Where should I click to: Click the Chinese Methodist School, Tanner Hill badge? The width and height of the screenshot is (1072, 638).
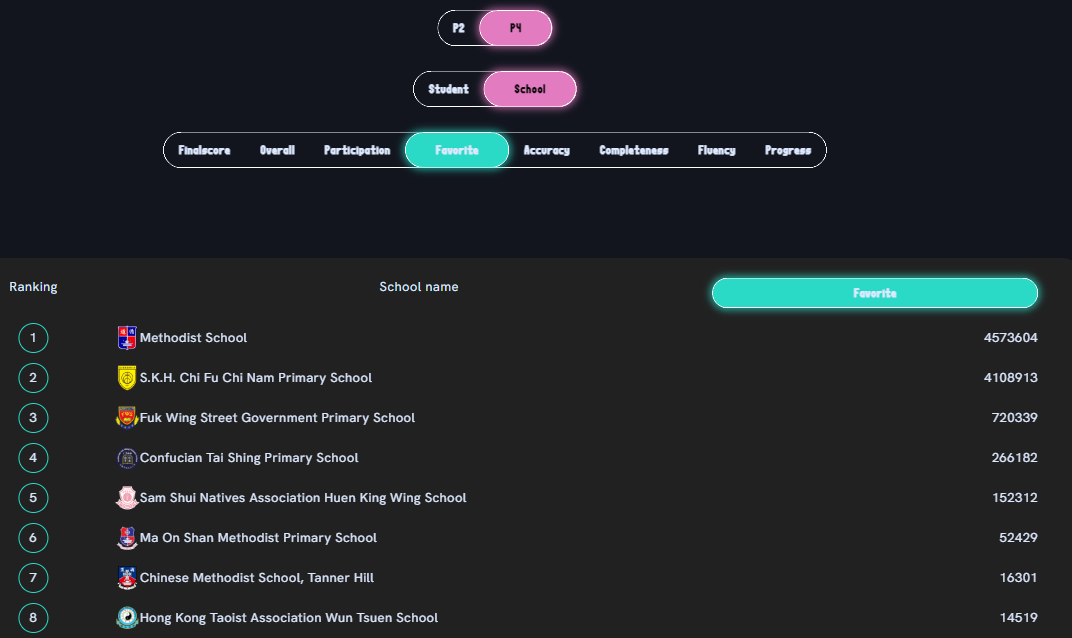click(127, 578)
